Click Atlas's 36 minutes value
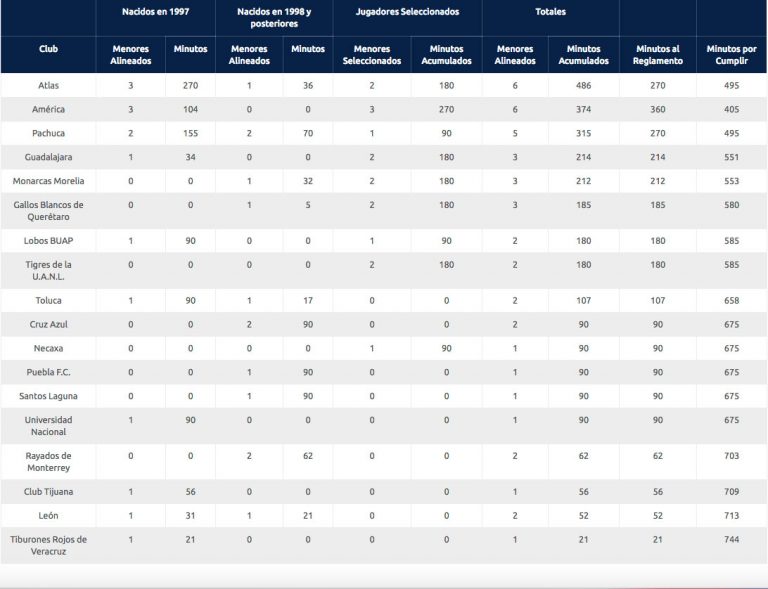This screenshot has height=589, width=768. (x=308, y=85)
